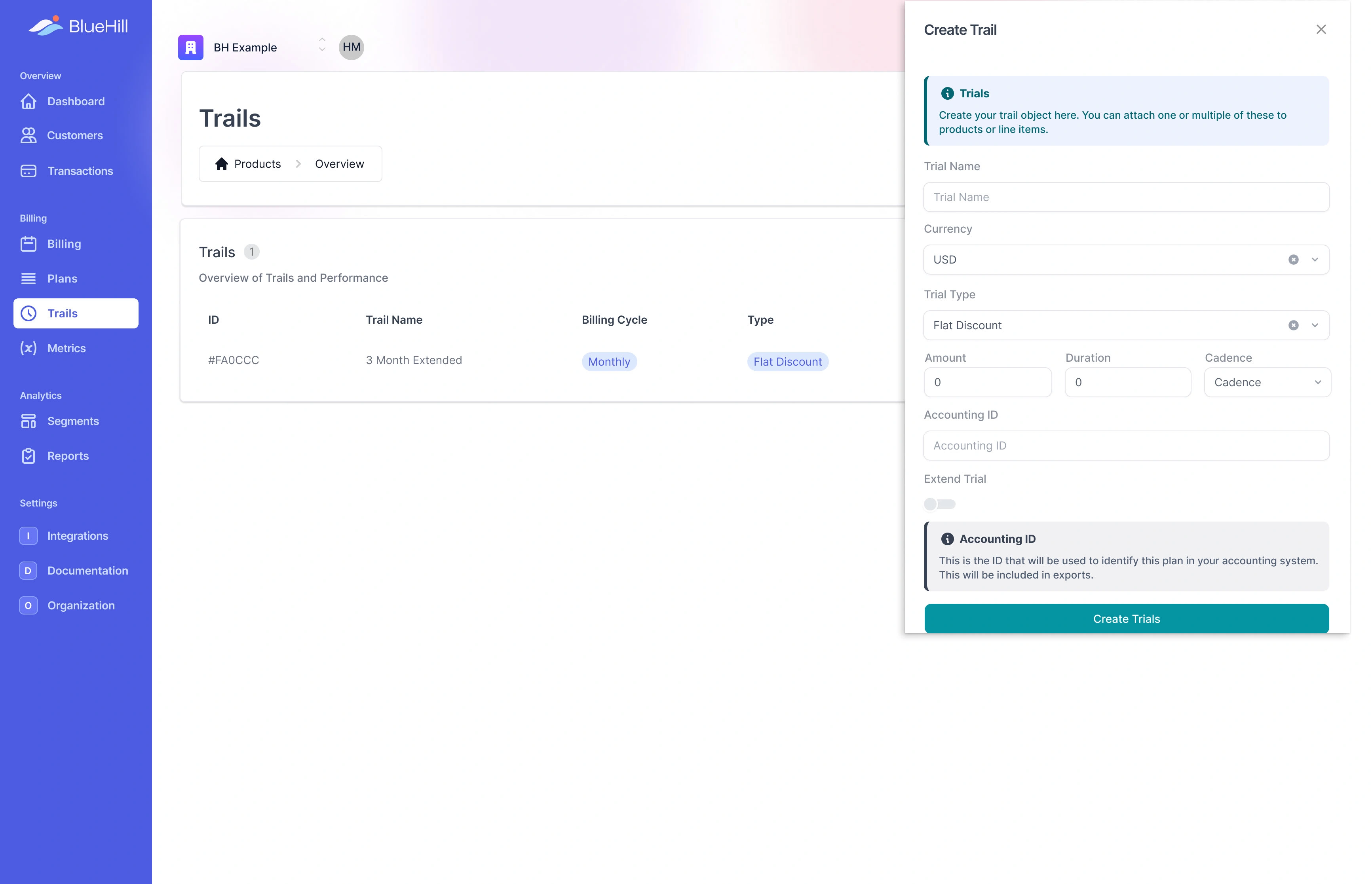Click the Metrics variable icon
The image size is (1372, 884).
28,349
